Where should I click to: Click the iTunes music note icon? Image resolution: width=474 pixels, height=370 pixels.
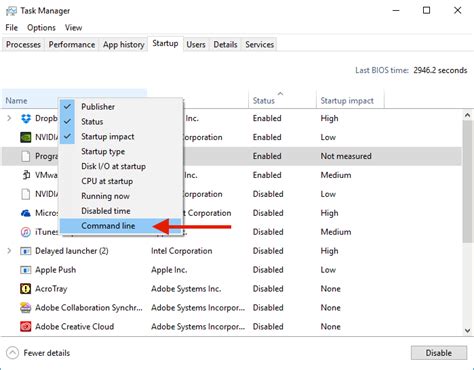click(x=26, y=232)
